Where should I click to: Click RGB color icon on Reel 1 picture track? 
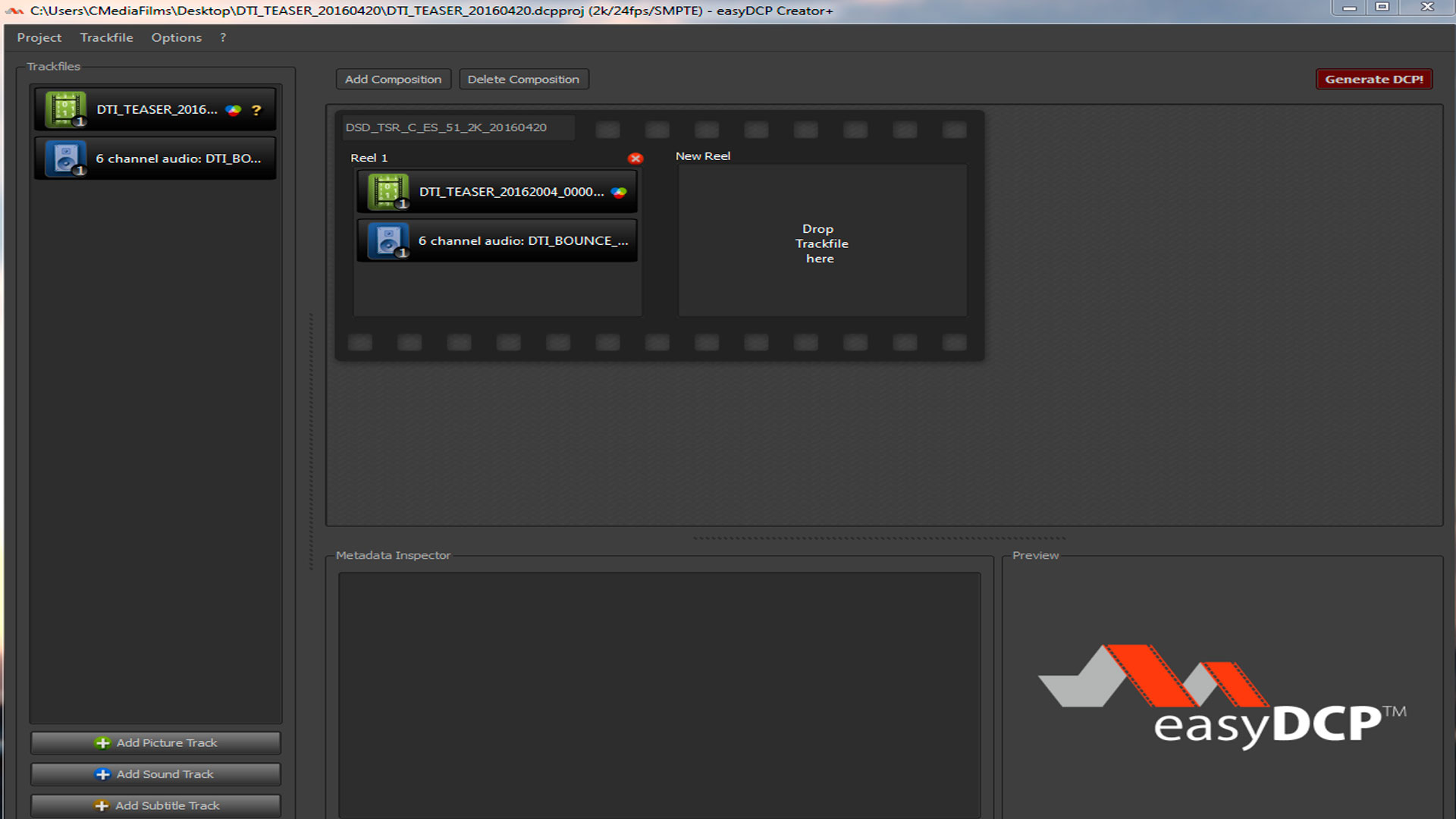pos(619,193)
